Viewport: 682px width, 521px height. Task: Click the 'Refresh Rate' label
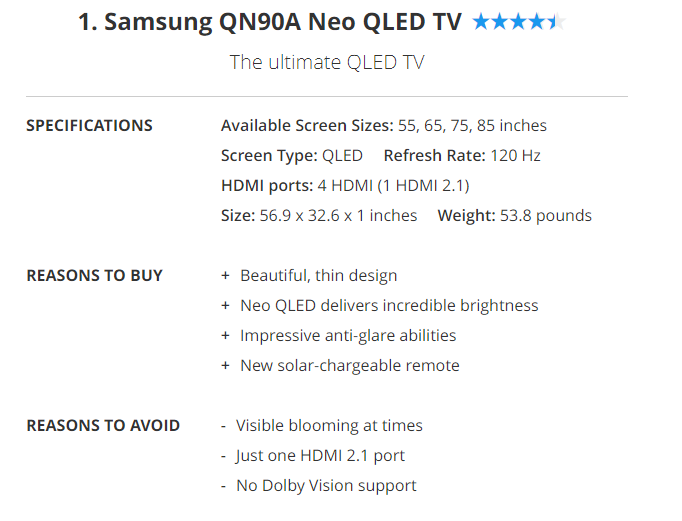434,156
